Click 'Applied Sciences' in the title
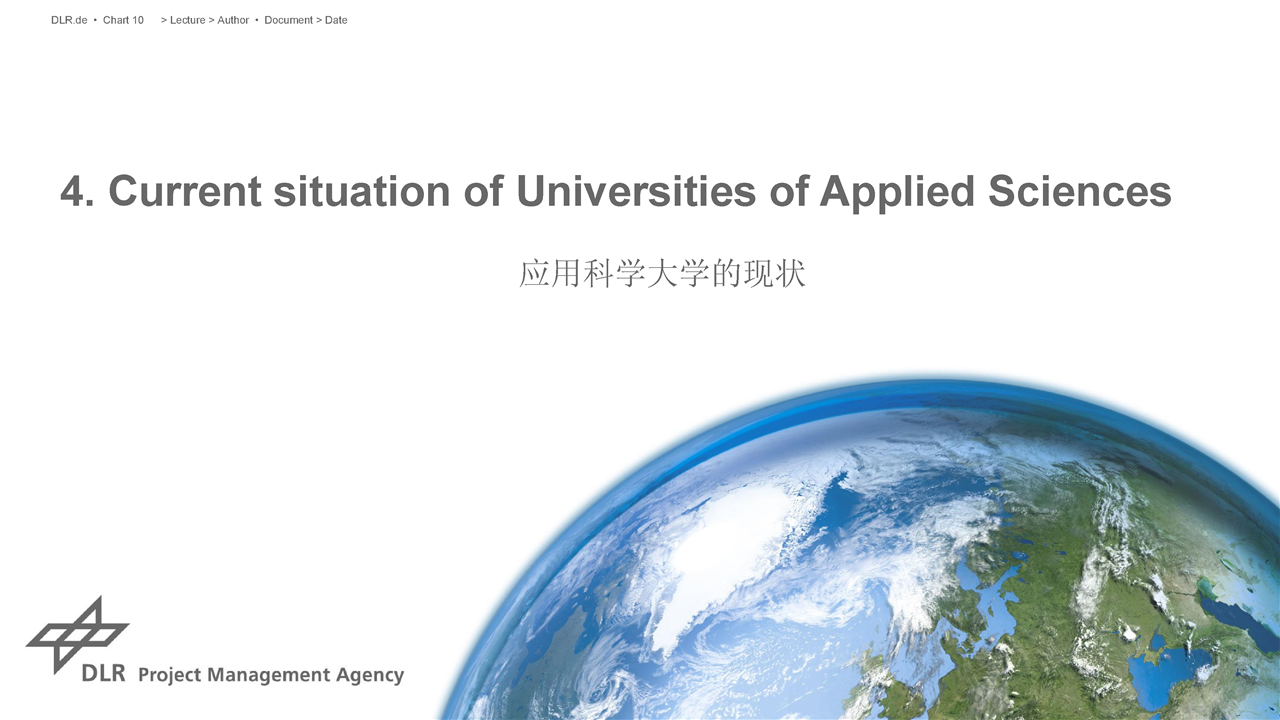The height and width of the screenshot is (720, 1280). 995,191
